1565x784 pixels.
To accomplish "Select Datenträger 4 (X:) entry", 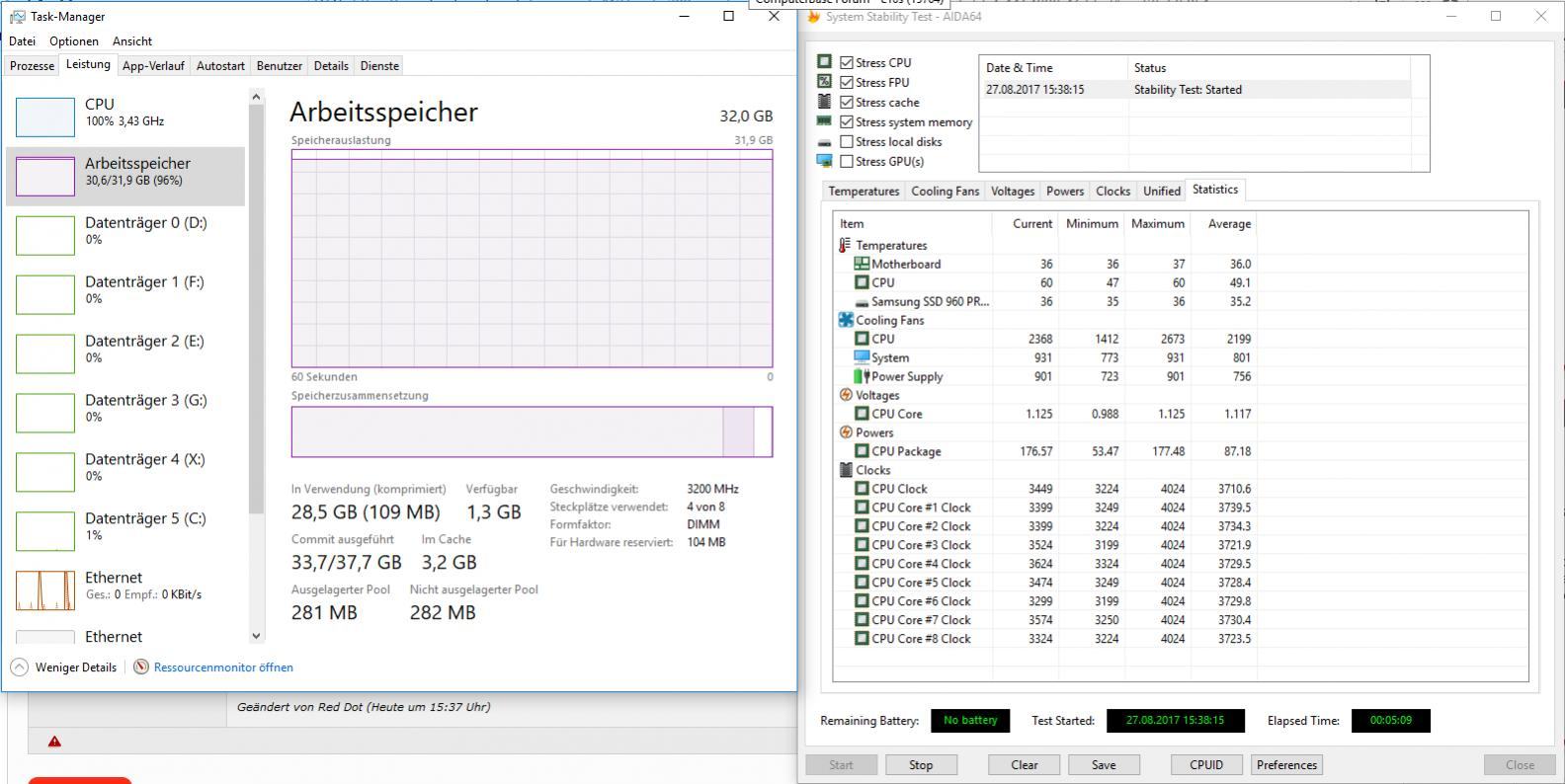I will (x=125, y=473).
